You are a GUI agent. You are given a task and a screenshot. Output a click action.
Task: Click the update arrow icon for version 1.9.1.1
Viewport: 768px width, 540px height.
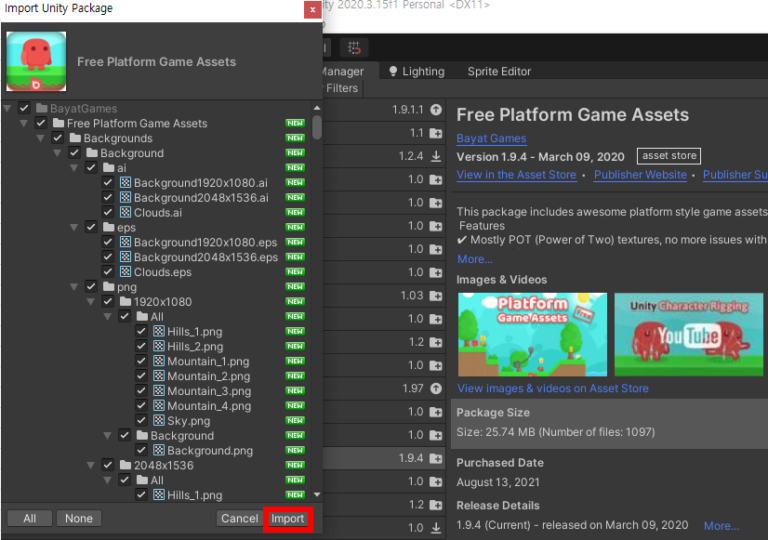click(436, 110)
